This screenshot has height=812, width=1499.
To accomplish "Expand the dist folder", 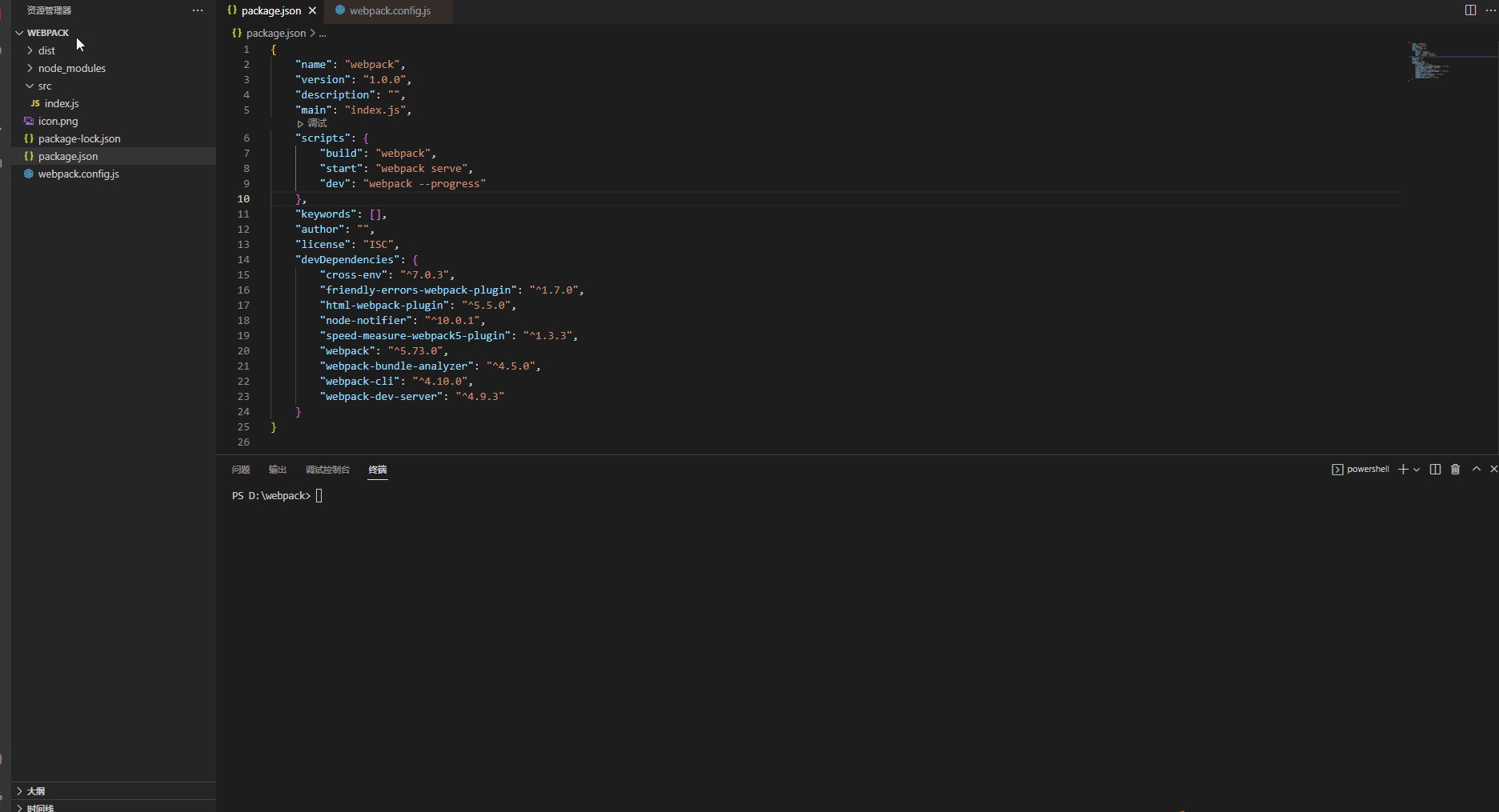I will tap(46, 50).
